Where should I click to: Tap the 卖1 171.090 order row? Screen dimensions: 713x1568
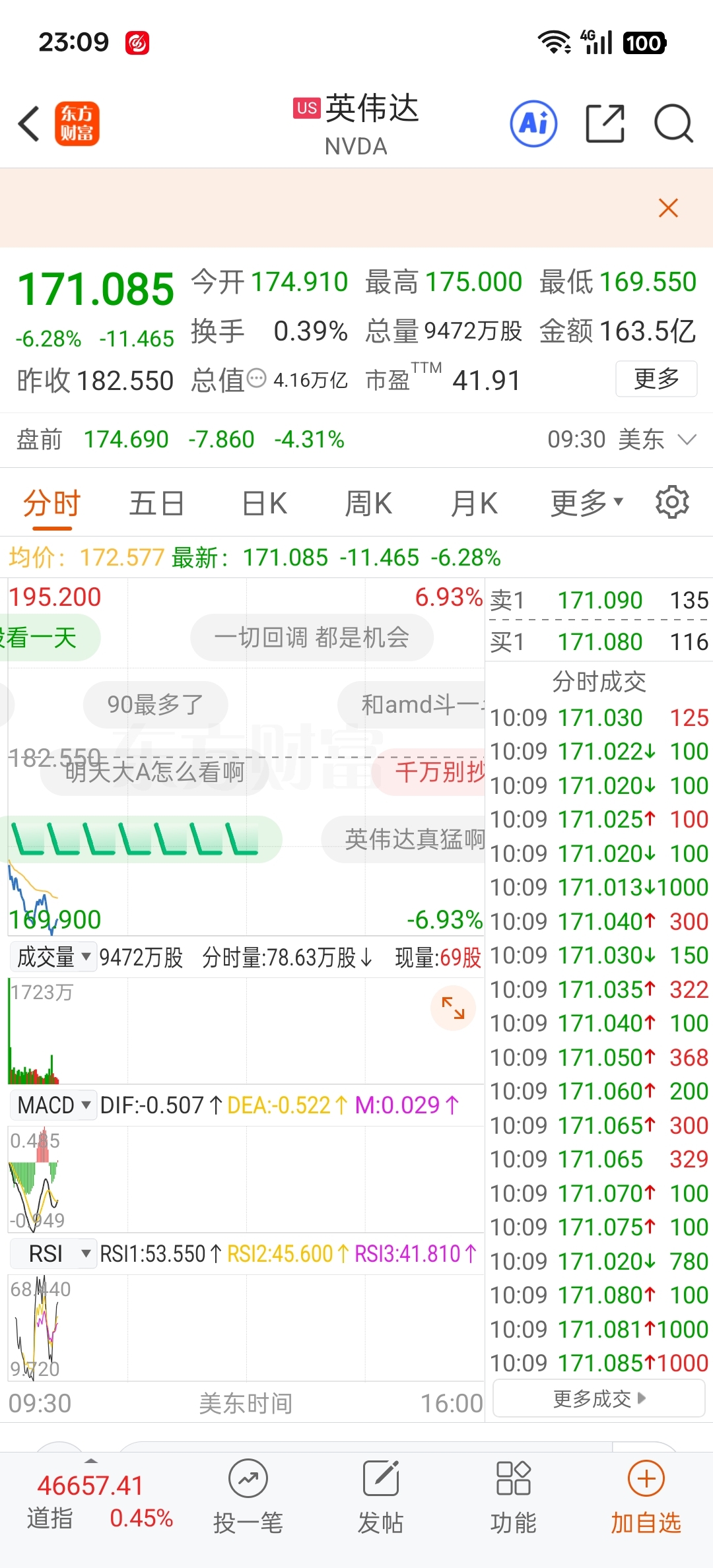599,600
